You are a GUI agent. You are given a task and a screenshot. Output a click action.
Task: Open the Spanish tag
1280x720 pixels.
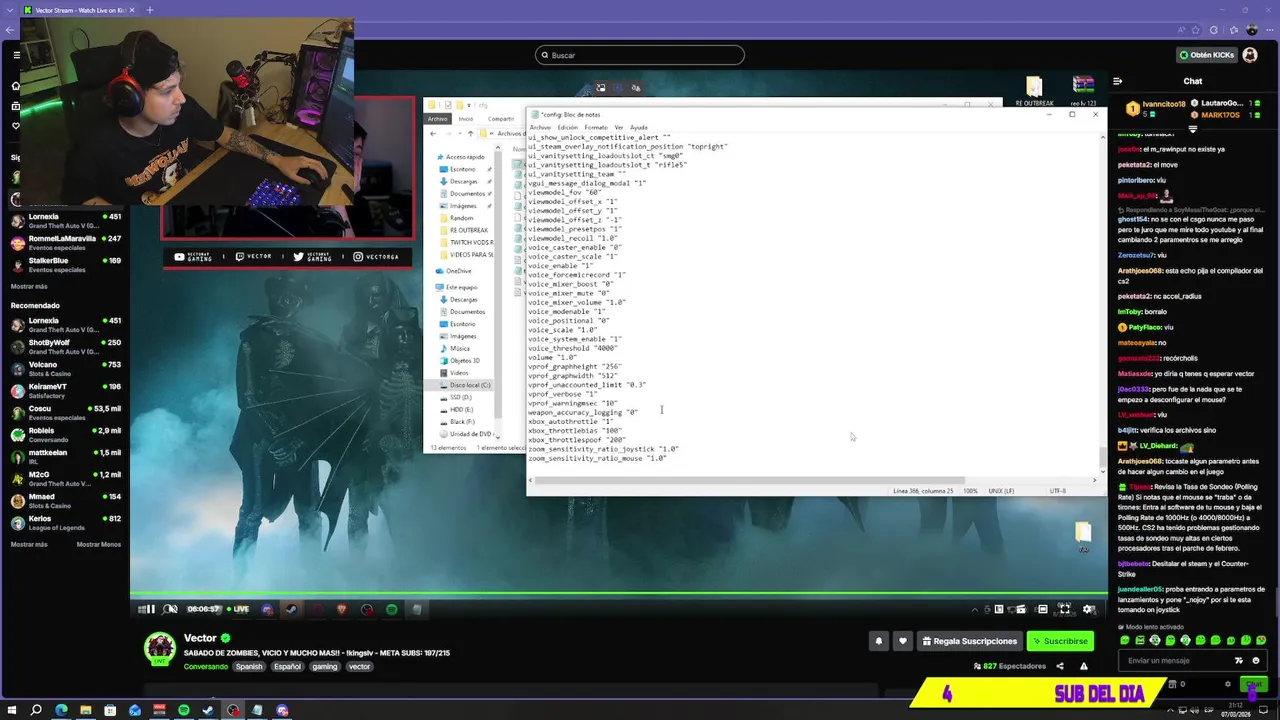click(x=249, y=666)
